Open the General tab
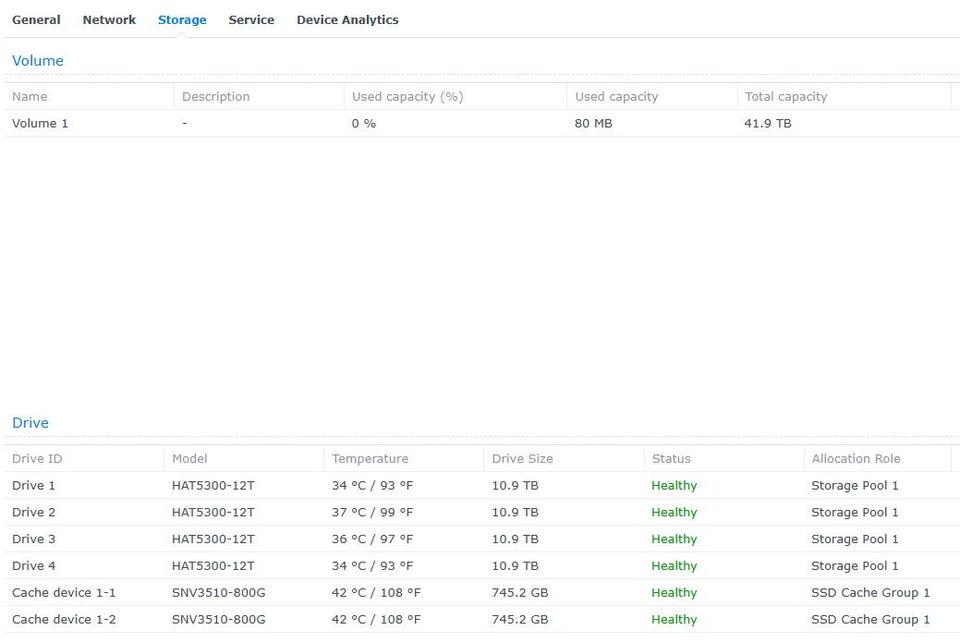 [36, 20]
